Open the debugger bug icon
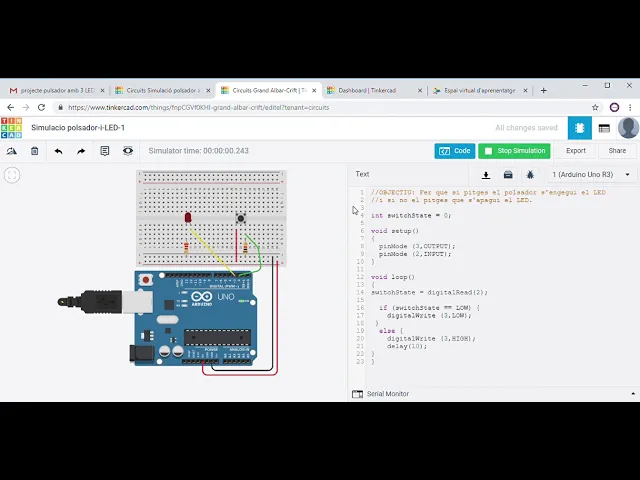Screen dimensions: 640x480 (x=530, y=175)
